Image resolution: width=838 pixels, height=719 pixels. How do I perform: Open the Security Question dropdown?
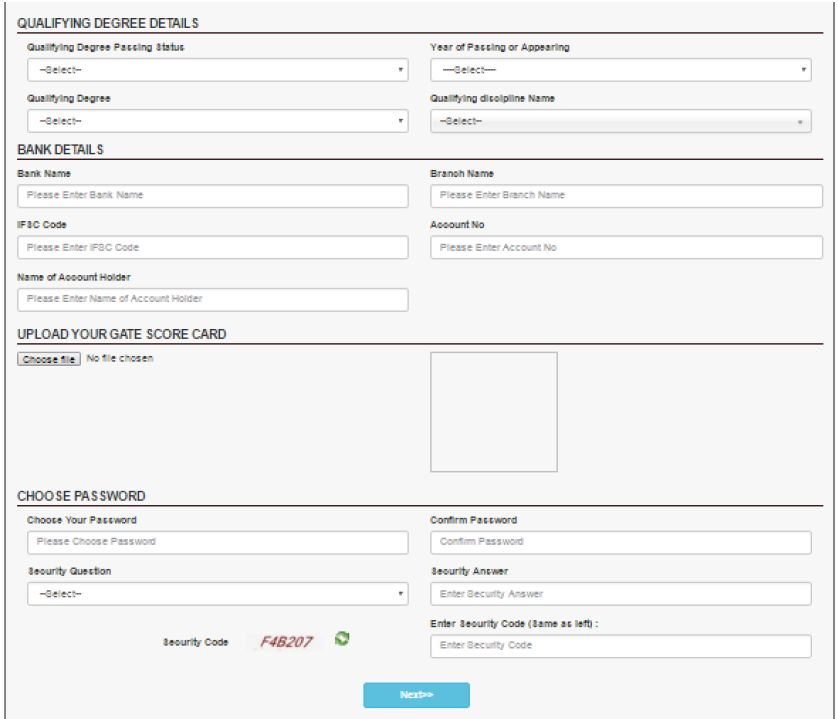pyautogui.click(x=218, y=594)
